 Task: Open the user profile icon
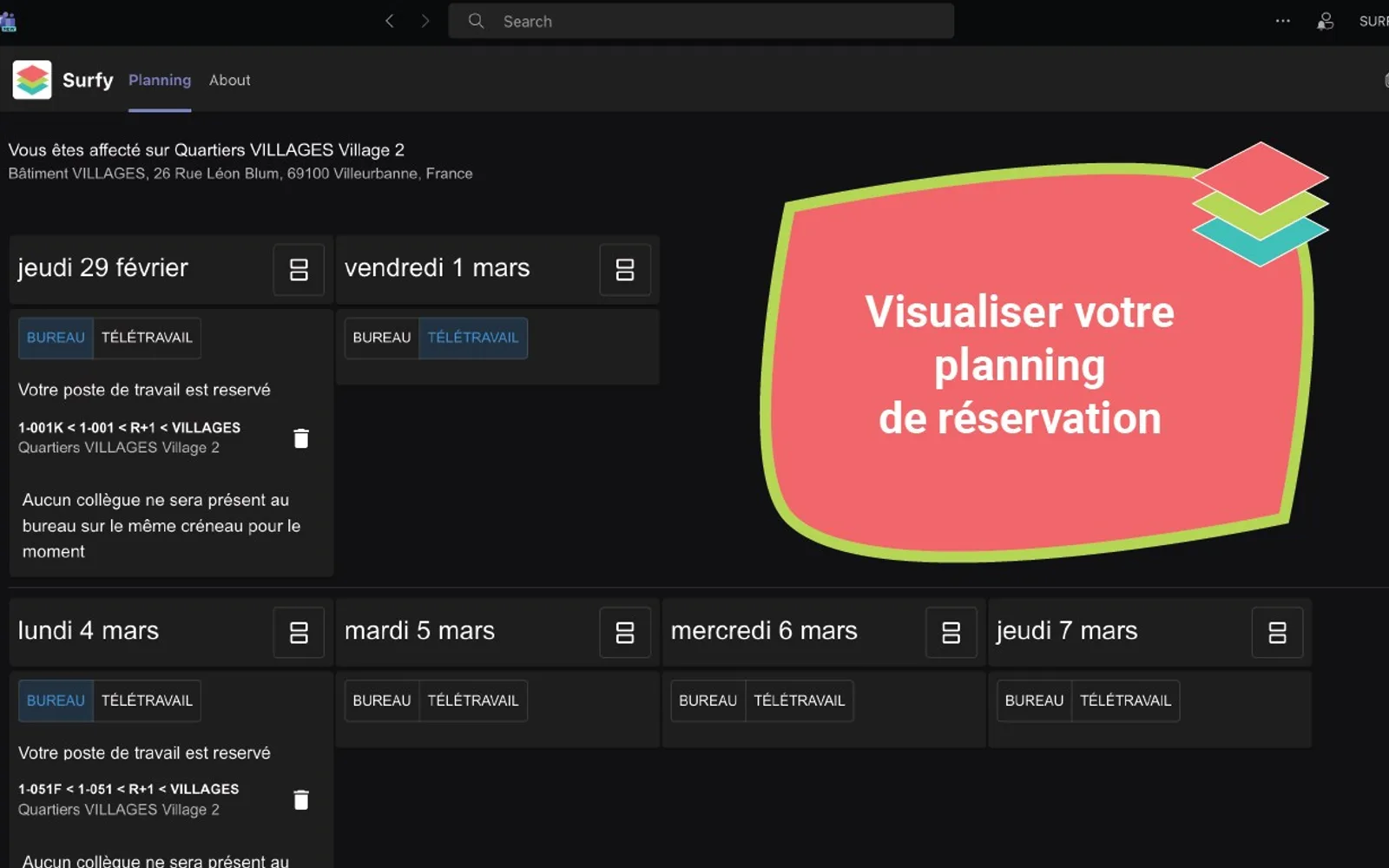pos(1325,21)
